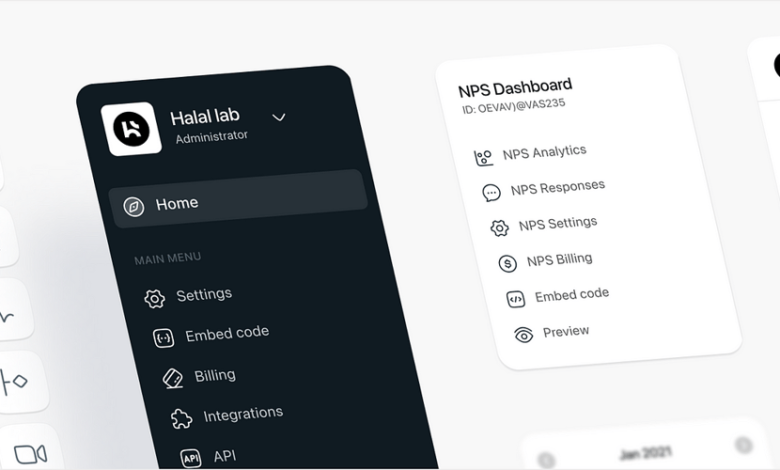Open NPS Responses link
The image size is (780, 470).
point(558,188)
